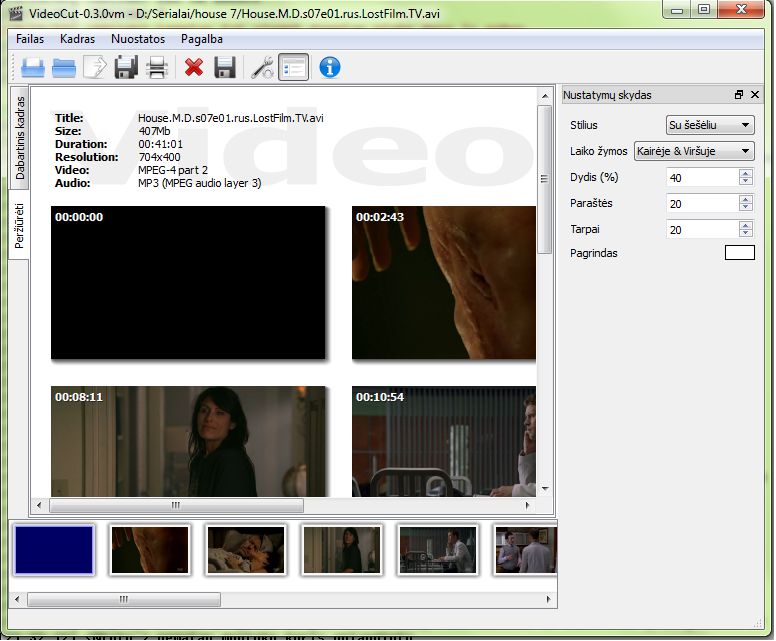Screen dimensions: 776x641
Task: Switch to Dabartinis kadras tab
Action: 19,138
